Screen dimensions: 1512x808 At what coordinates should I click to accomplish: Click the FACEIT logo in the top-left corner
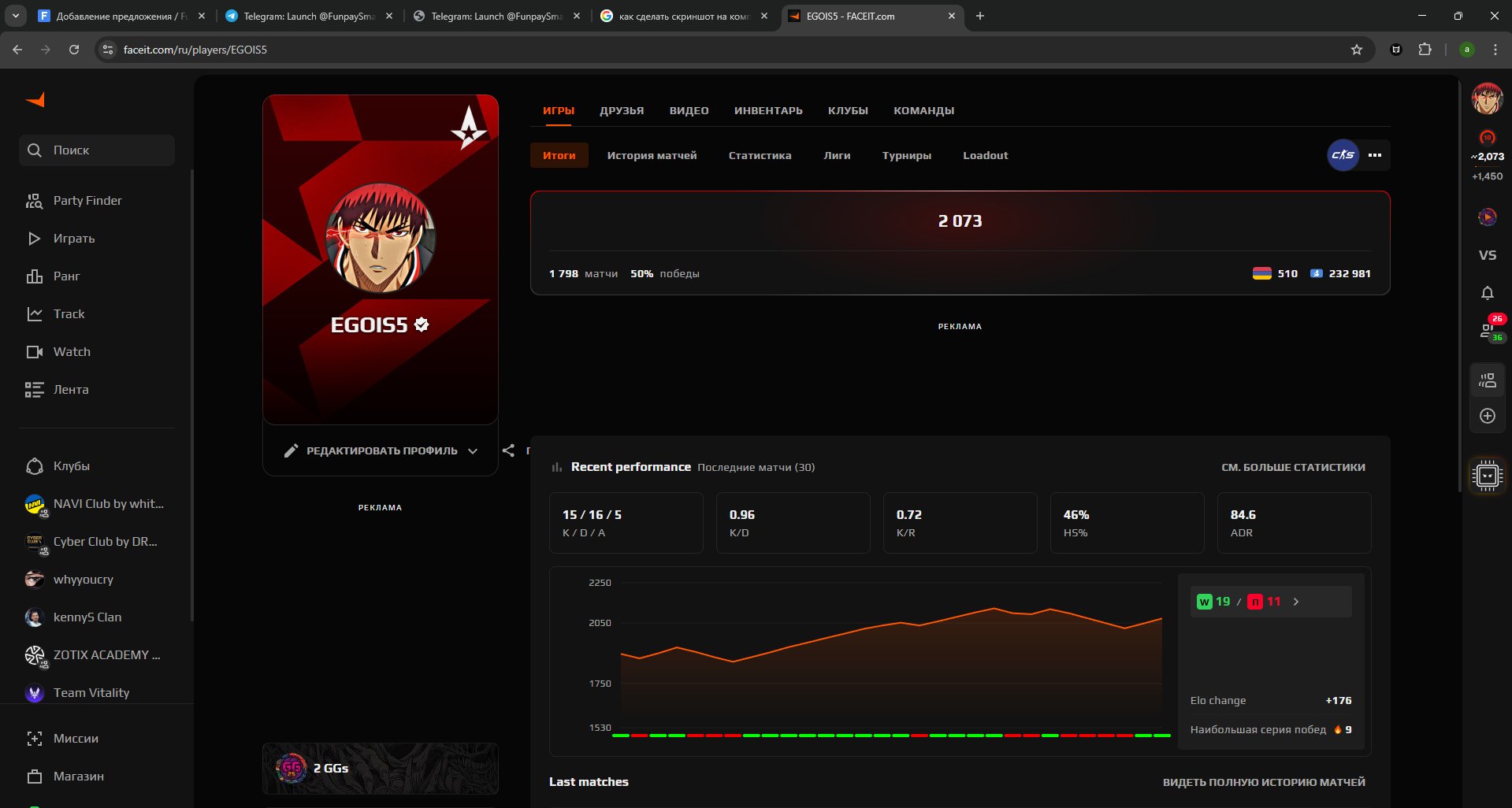[33, 100]
